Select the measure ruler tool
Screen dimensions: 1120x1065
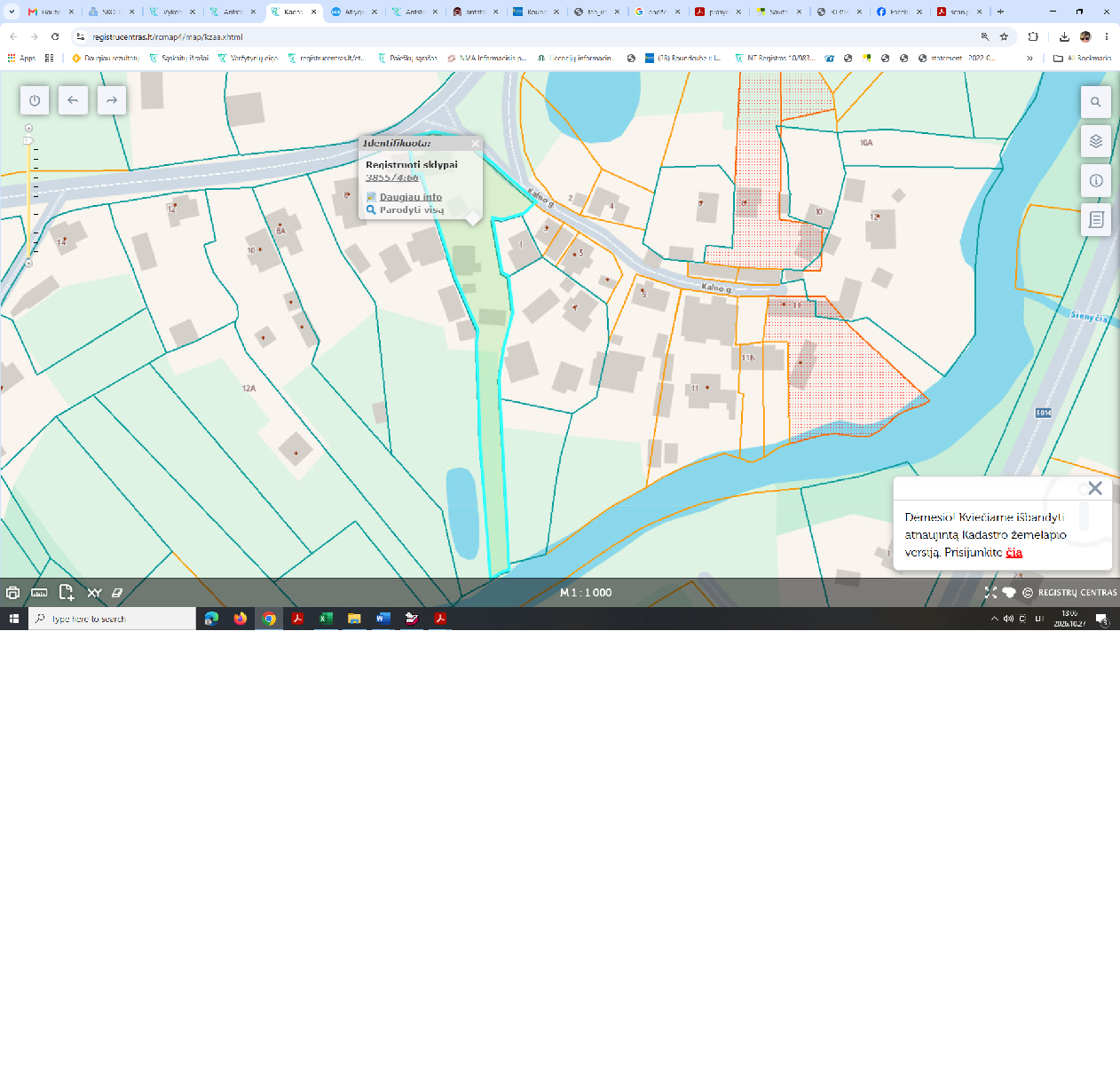coord(39,593)
